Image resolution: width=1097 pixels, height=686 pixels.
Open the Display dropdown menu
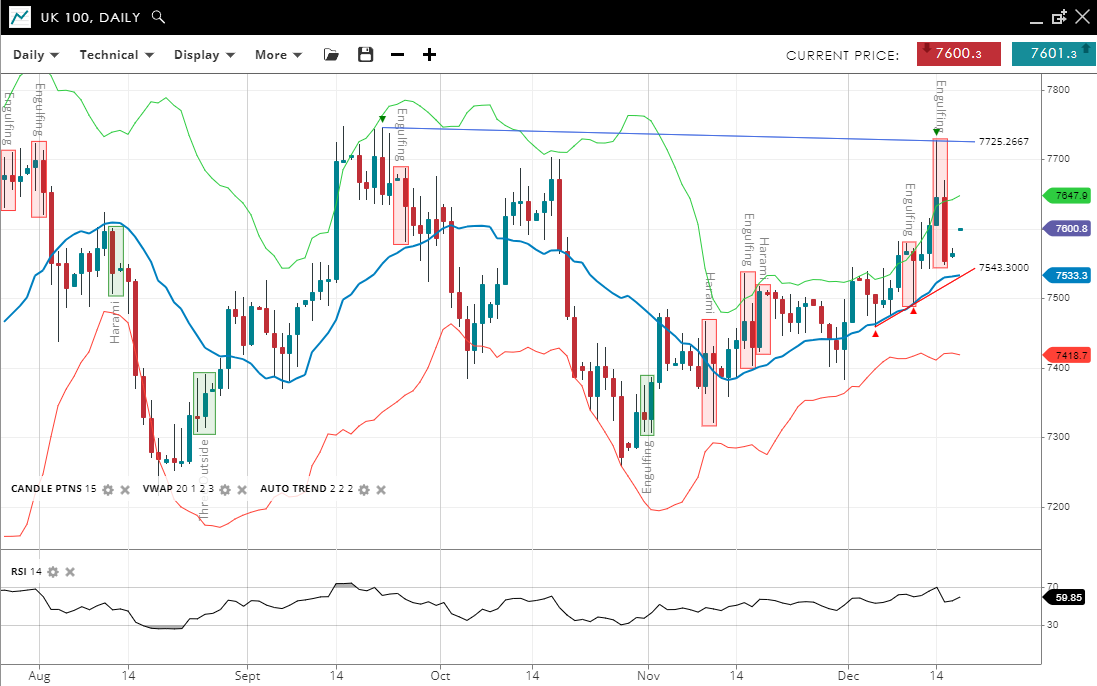click(204, 55)
